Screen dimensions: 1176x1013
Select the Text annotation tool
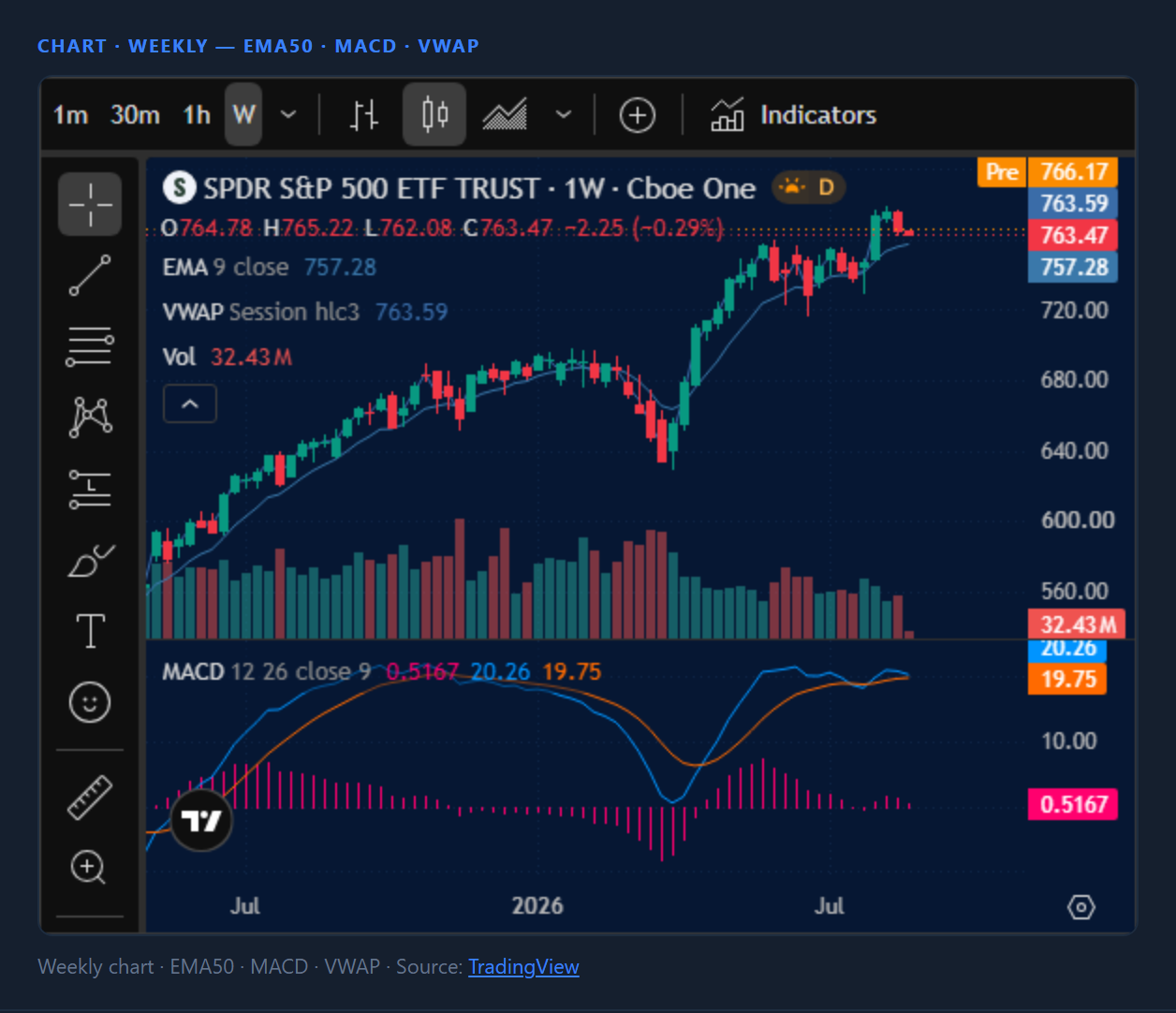tap(90, 631)
